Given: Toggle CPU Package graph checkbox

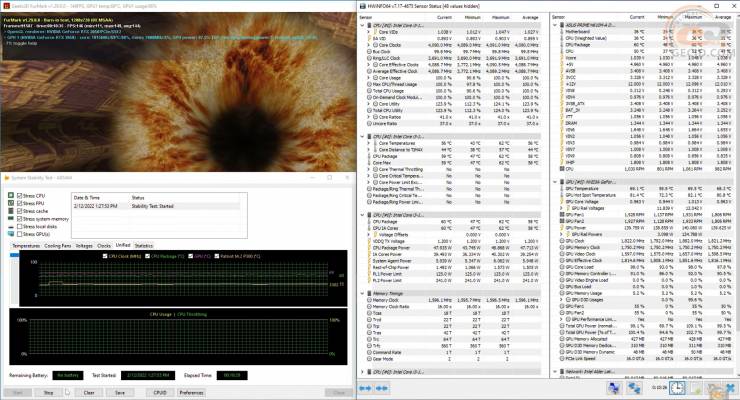Looking at the screenshot, I should point(147,256).
